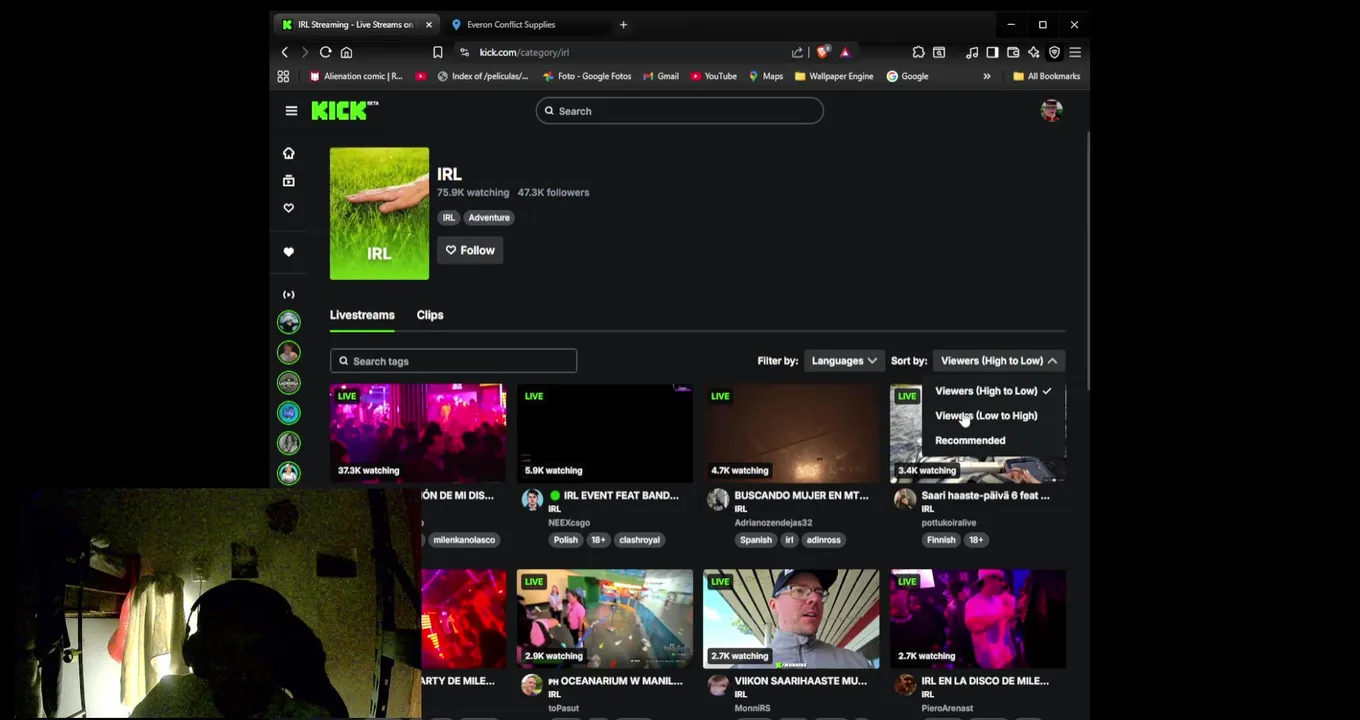
Task: Open the IRL EN LA DISCO stream thumbnail
Action: click(978, 619)
